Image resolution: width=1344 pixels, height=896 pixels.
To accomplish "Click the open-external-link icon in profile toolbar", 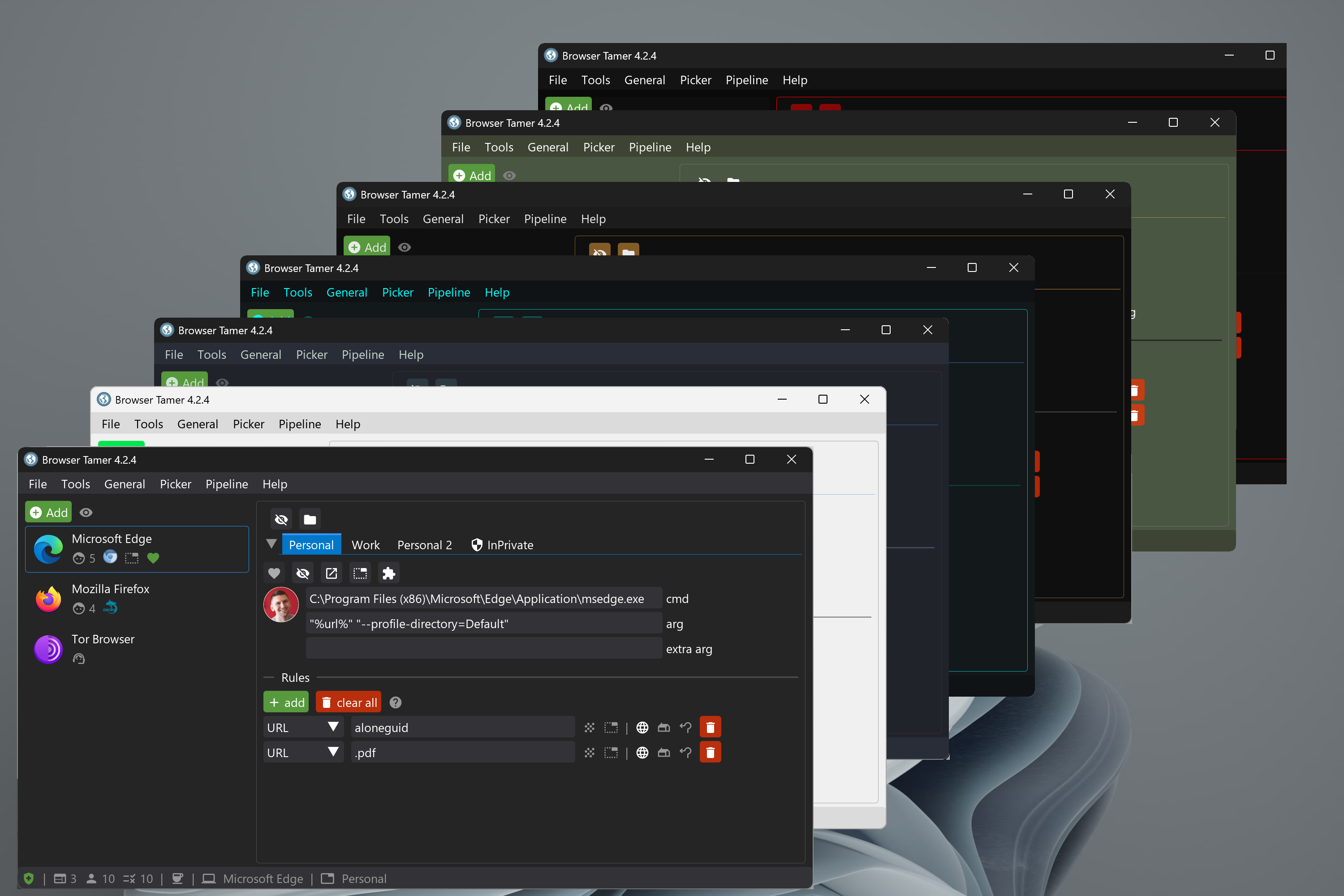I will (x=332, y=573).
